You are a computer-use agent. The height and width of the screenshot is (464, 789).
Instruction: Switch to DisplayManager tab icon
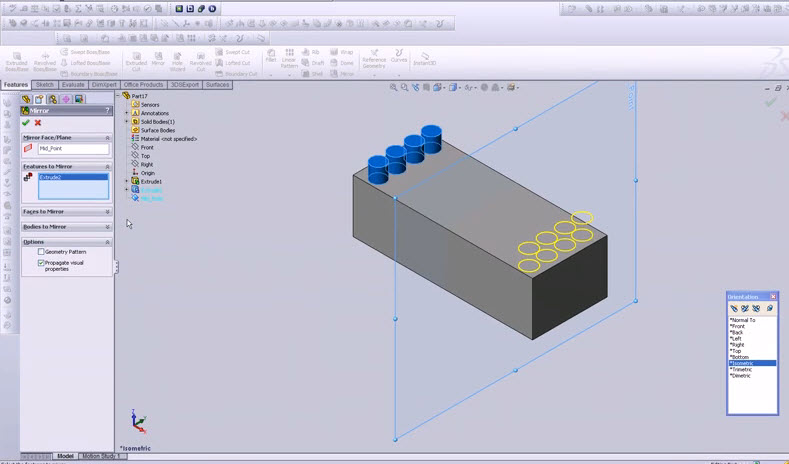point(79,99)
